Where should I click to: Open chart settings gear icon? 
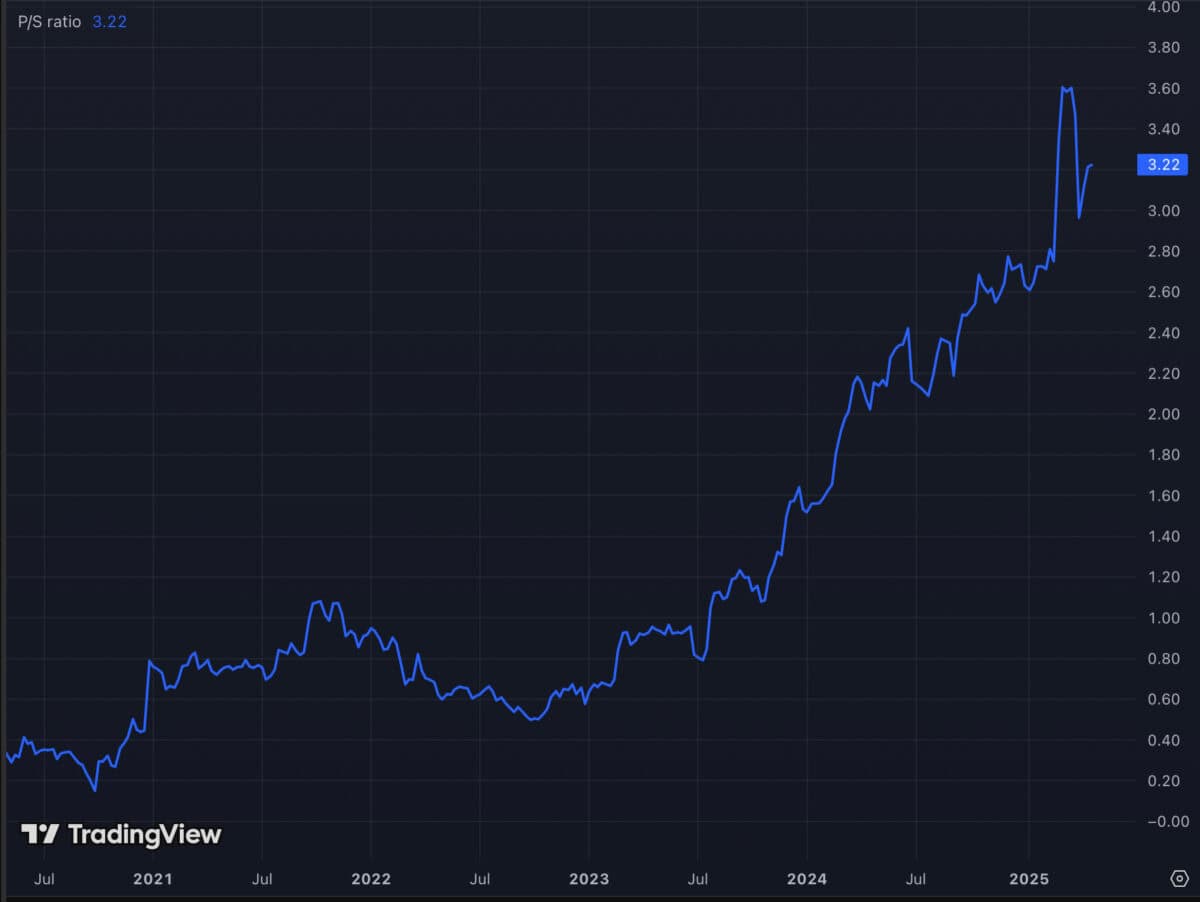tap(1178, 878)
